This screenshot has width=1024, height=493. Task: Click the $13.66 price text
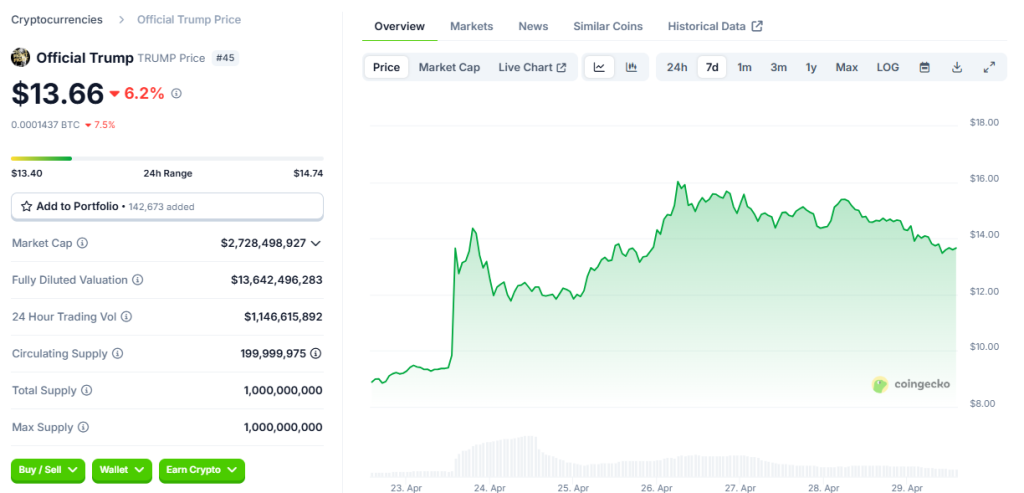click(57, 94)
